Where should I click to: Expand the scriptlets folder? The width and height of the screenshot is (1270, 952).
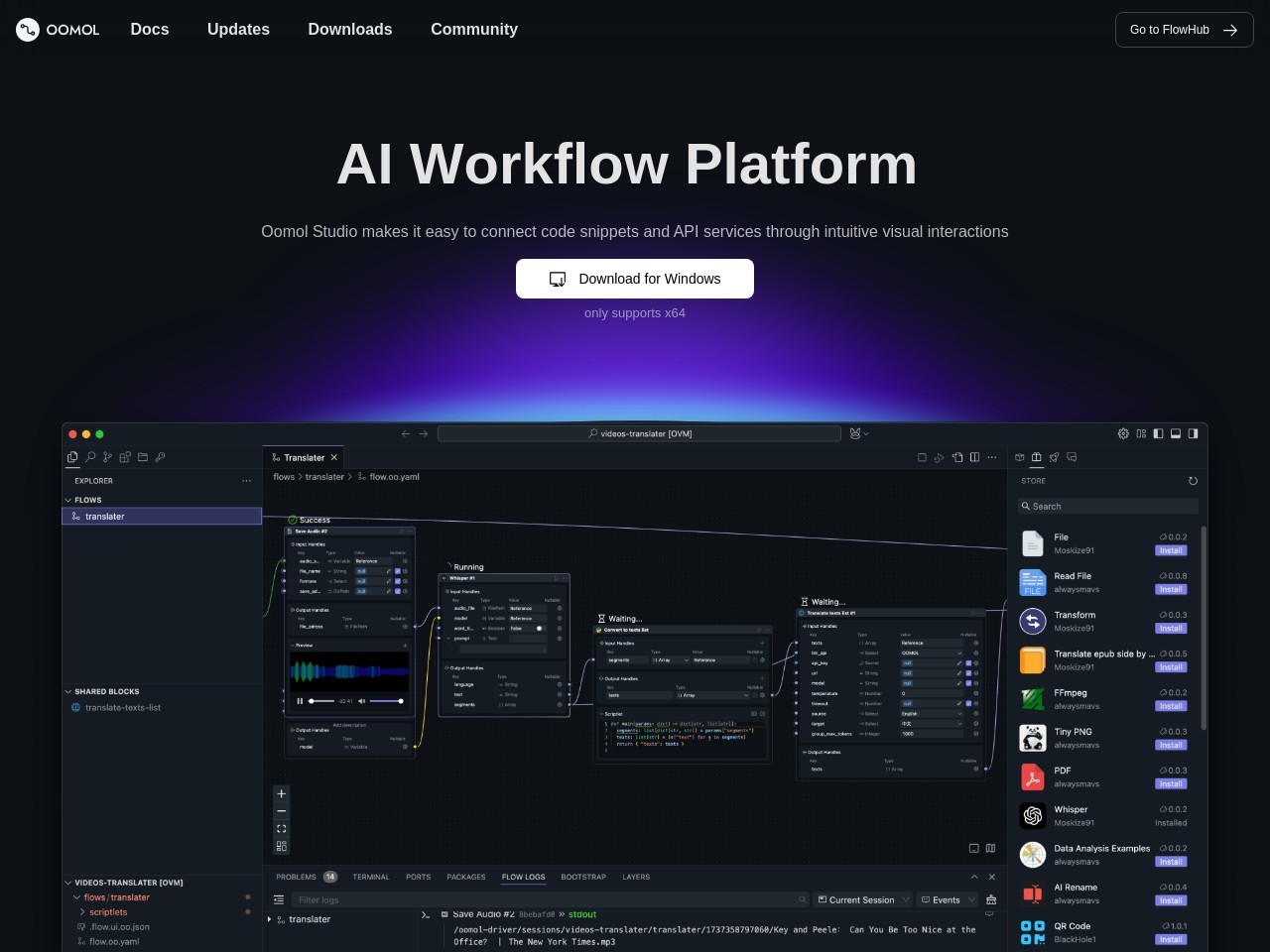(x=82, y=912)
